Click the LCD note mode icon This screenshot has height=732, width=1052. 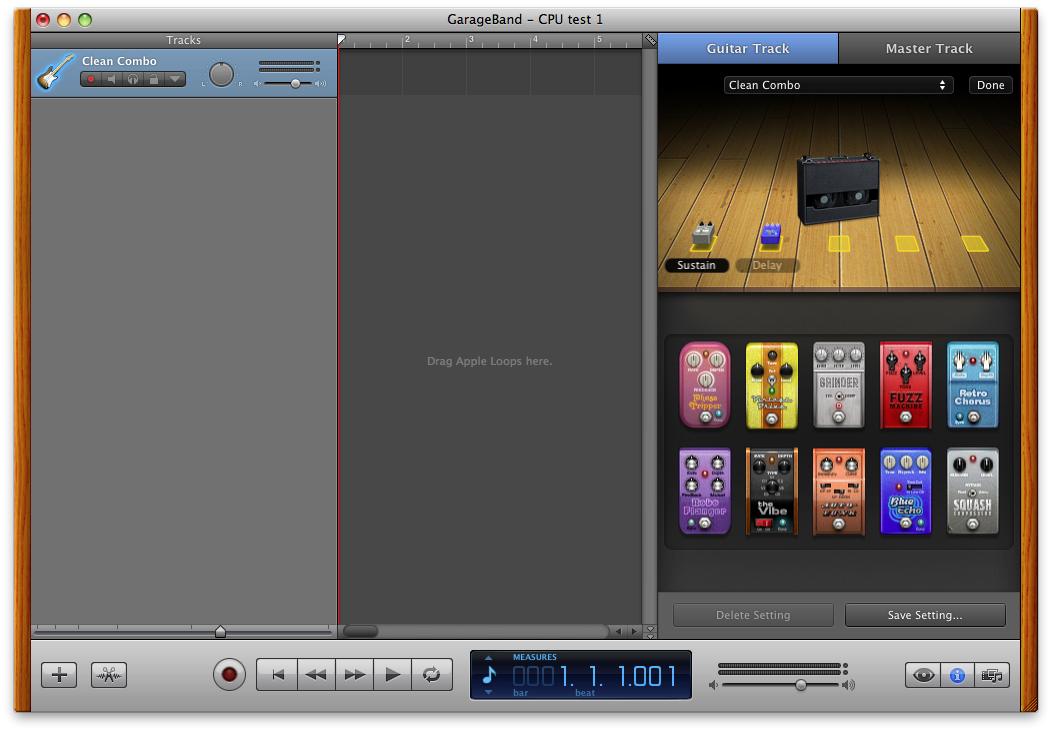pos(489,675)
